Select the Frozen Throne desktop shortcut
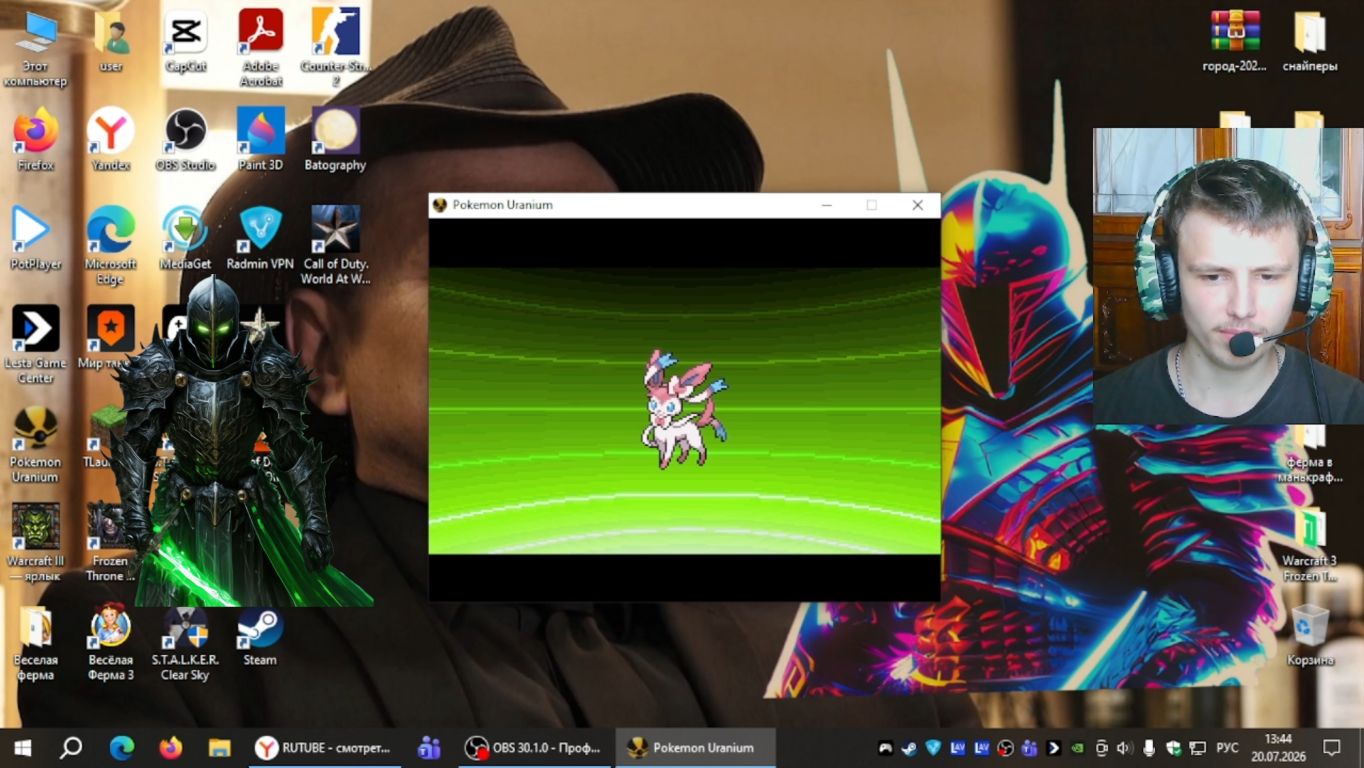The height and width of the screenshot is (768, 1364). (109, 542)
